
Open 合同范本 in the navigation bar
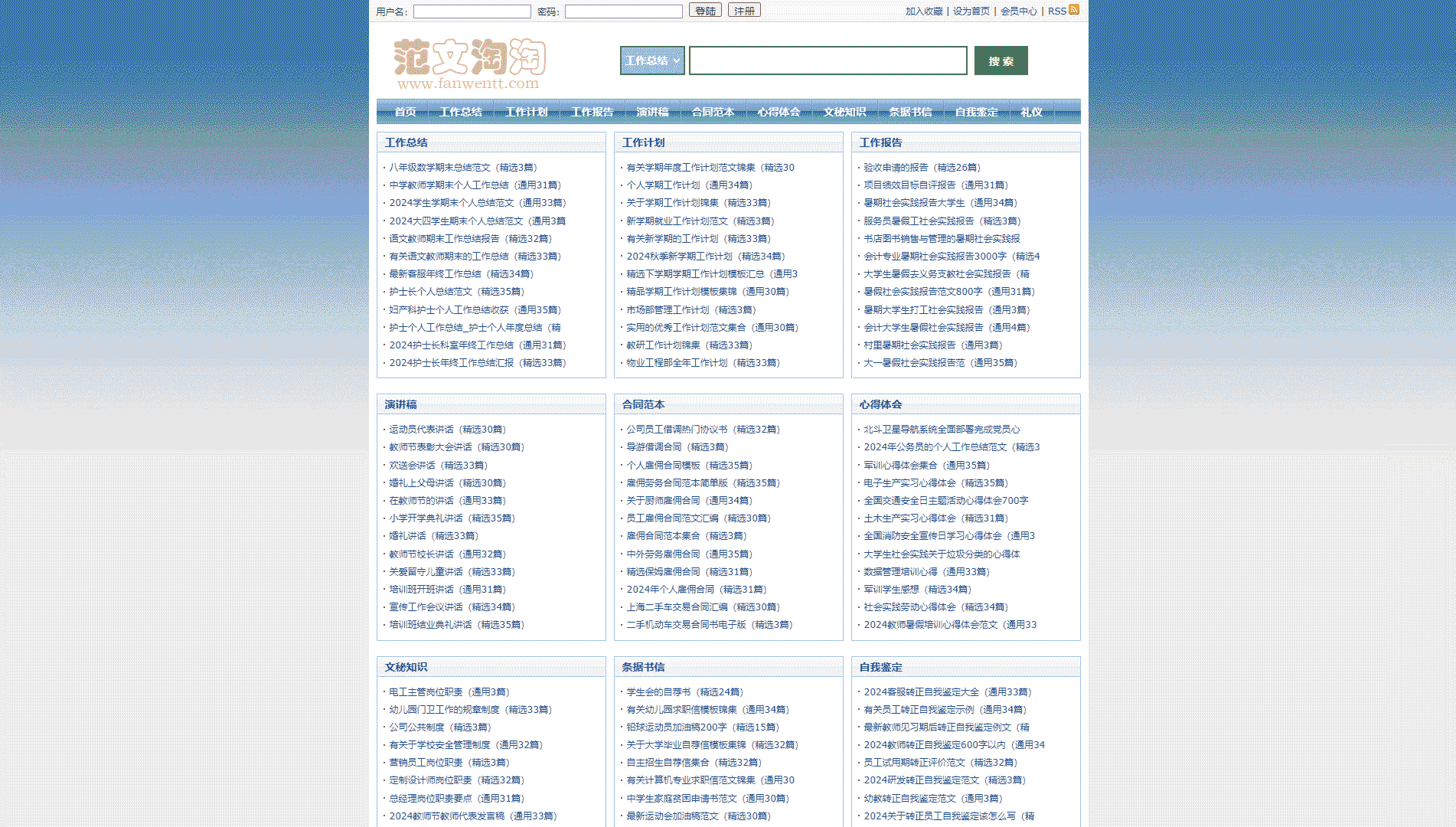(713, 112)
